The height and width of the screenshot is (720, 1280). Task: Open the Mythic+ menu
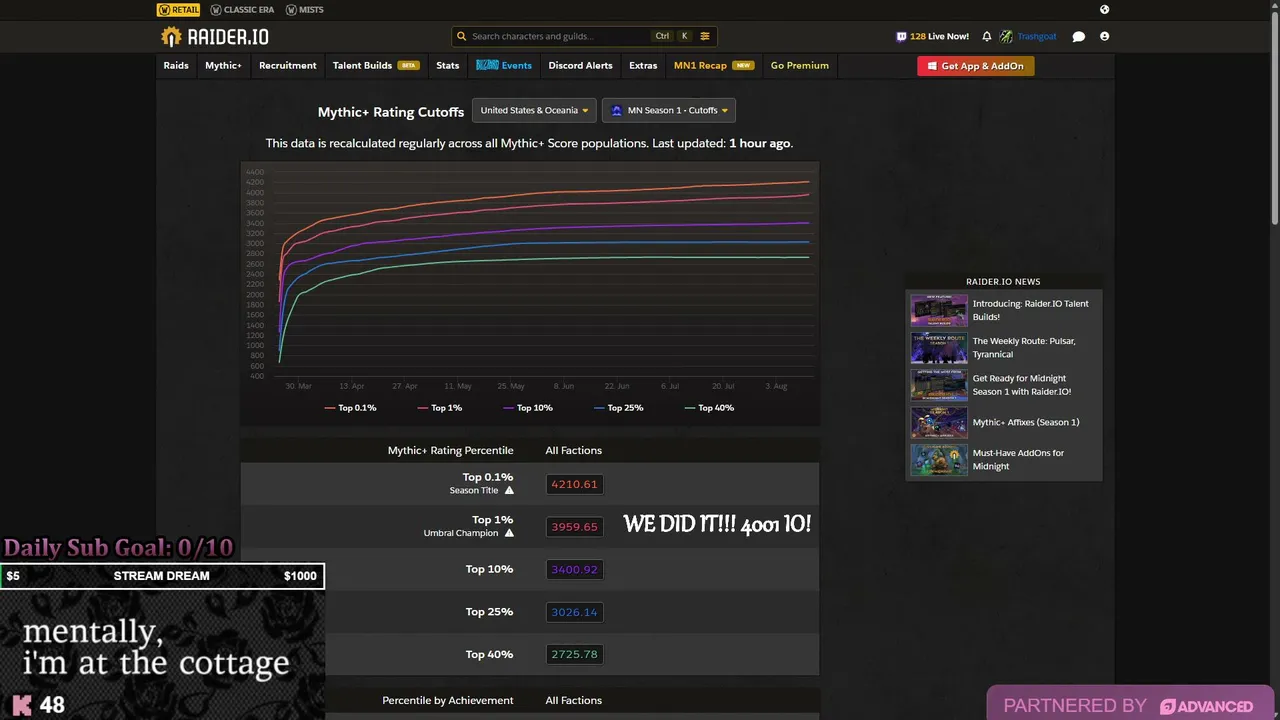tap(223, 65)
